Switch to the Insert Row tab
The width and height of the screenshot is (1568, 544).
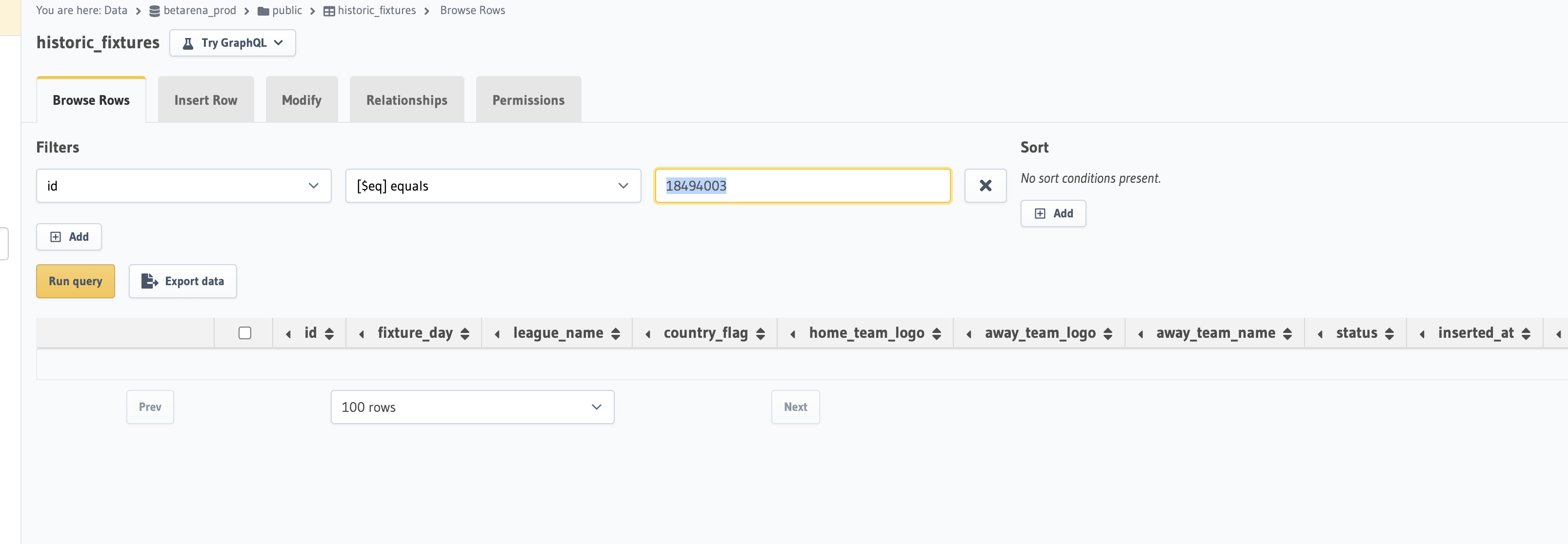coord(206,100)
